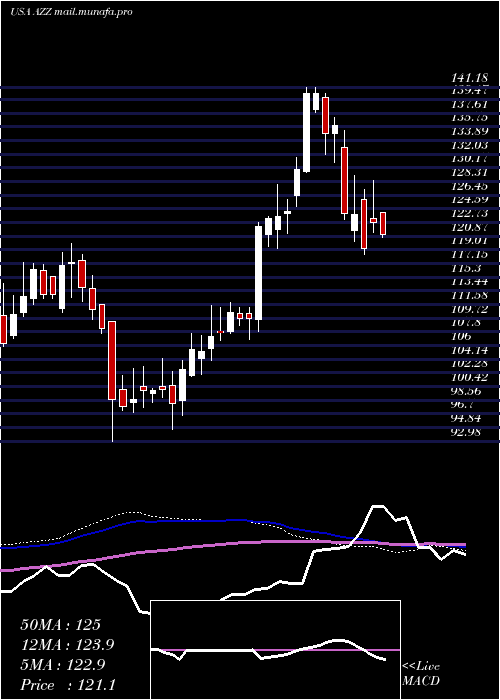Click the 119.01 price axis label
This screenshot has height=700, width=500.
click(470, 240)
